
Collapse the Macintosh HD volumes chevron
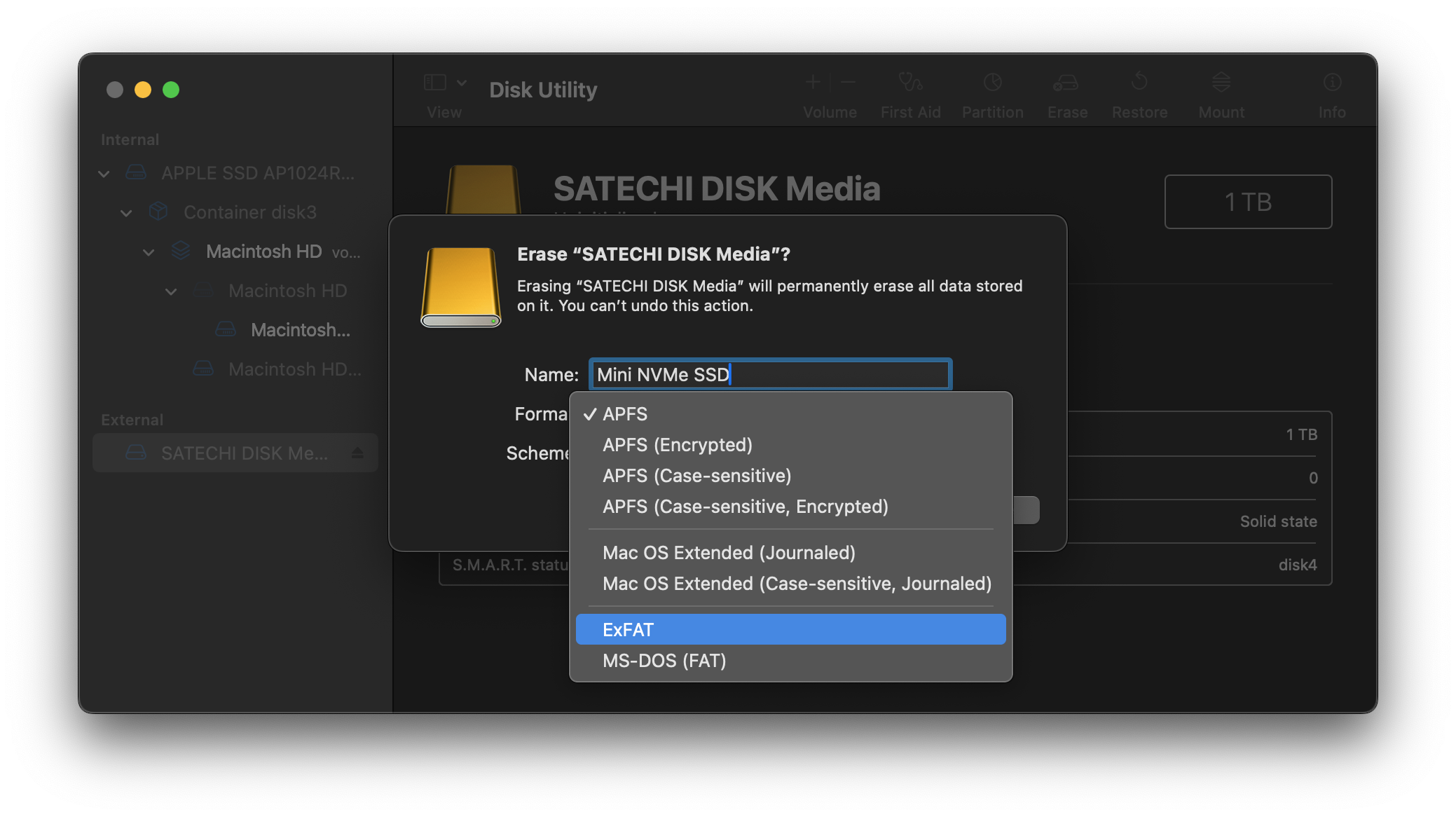(x=149, y=252)
